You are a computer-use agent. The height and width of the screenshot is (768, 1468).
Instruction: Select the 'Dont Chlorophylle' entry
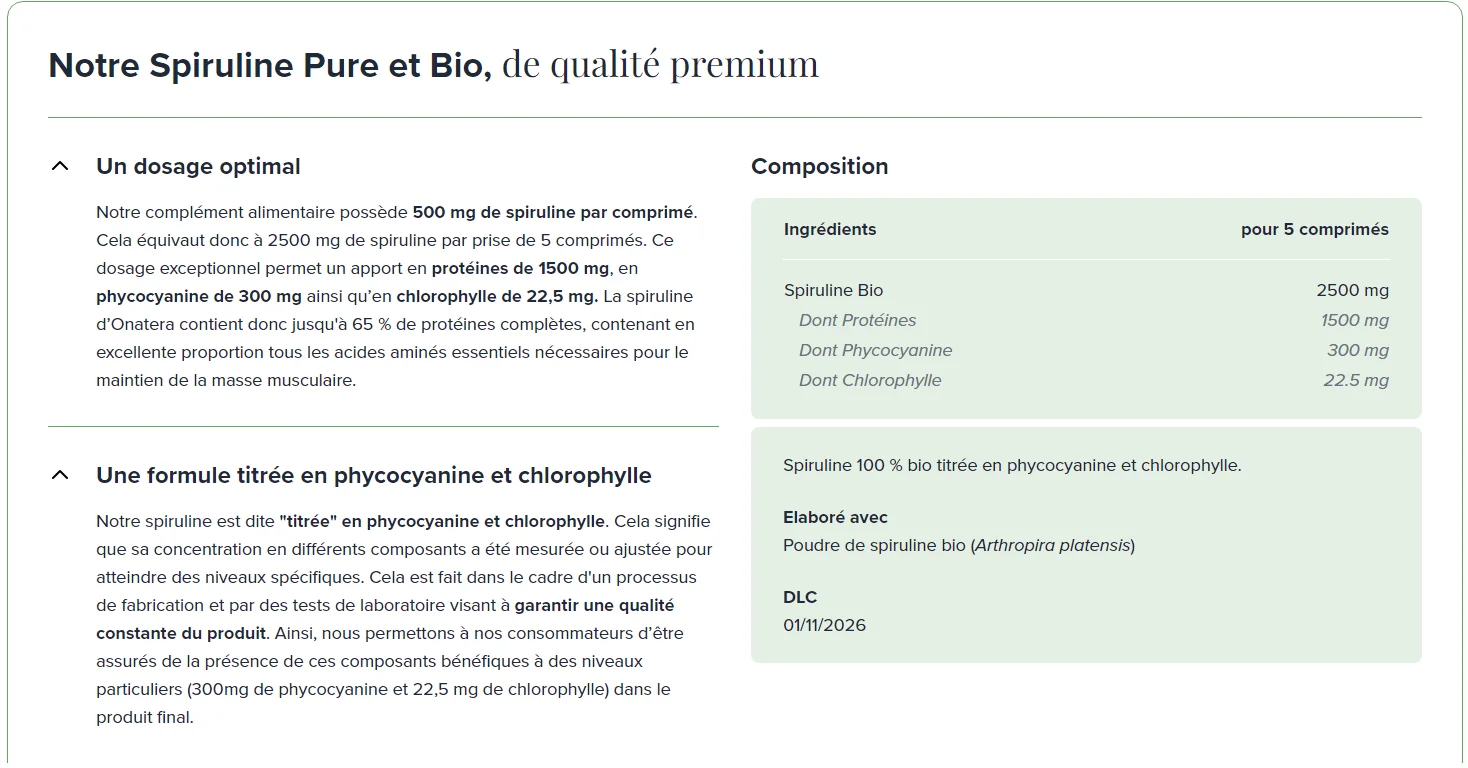pos(870,380)
